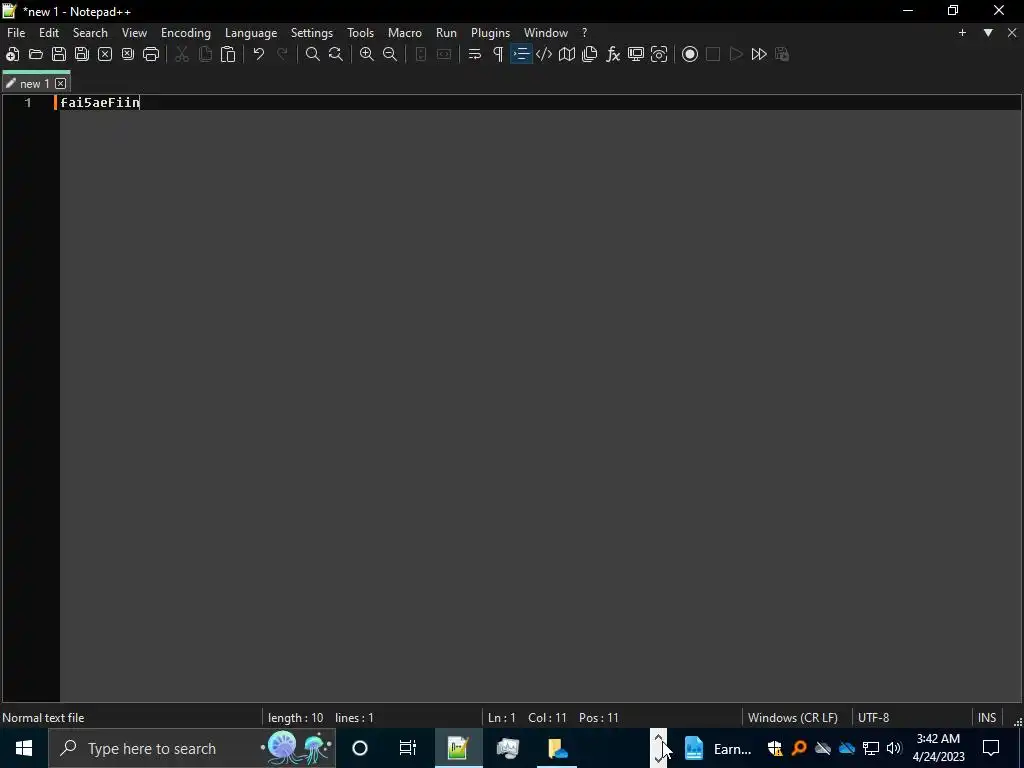
Task: Open the Plugins menu
Action: [490, 33]
